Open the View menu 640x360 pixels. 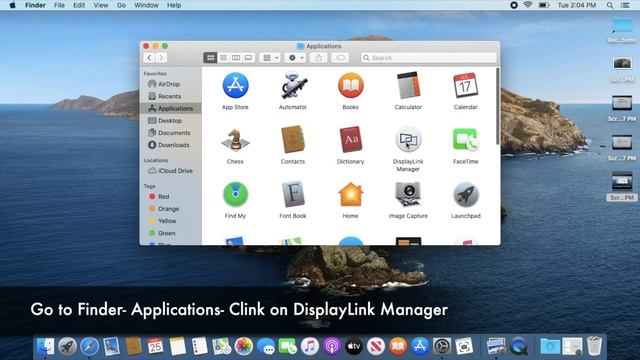[x=100, y=5]
